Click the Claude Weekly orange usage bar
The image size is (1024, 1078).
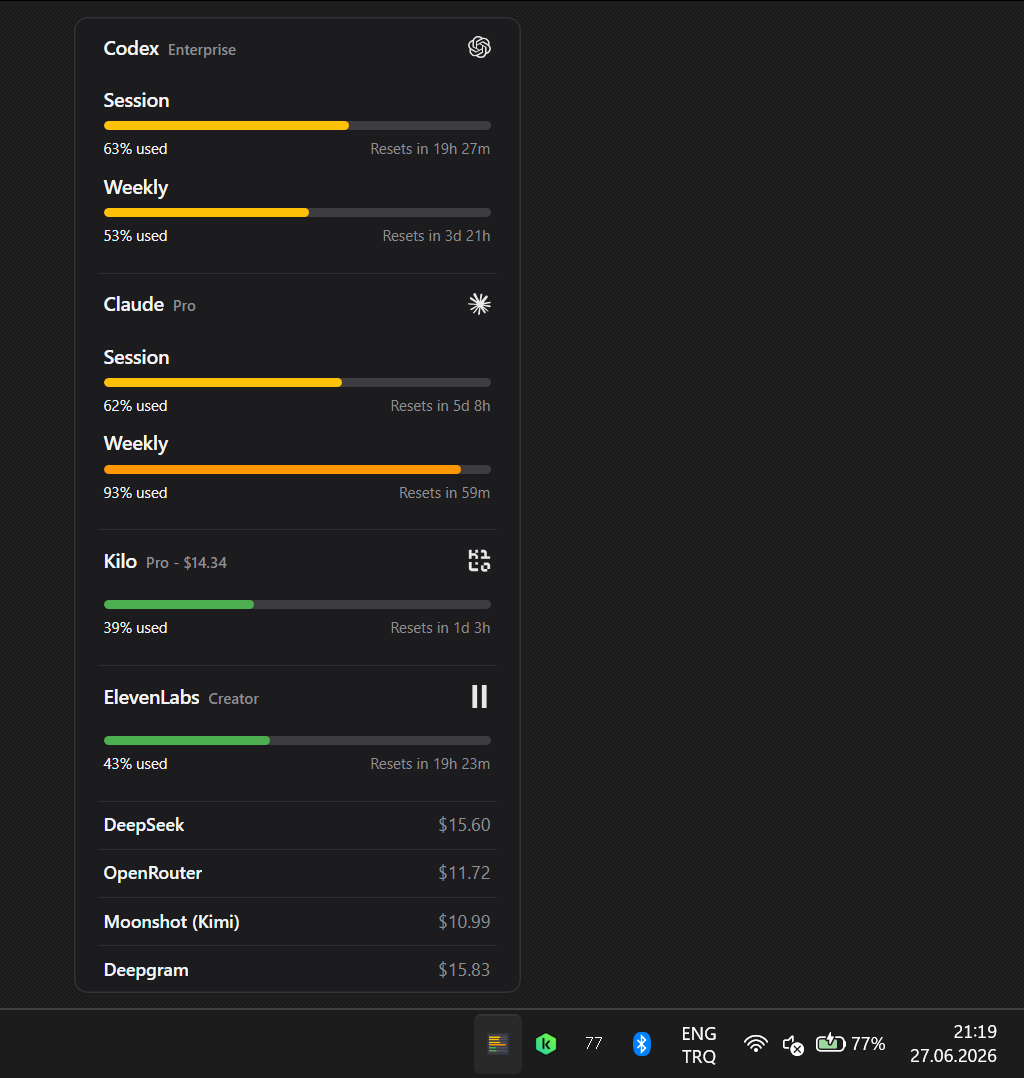[x=297, y=470]
